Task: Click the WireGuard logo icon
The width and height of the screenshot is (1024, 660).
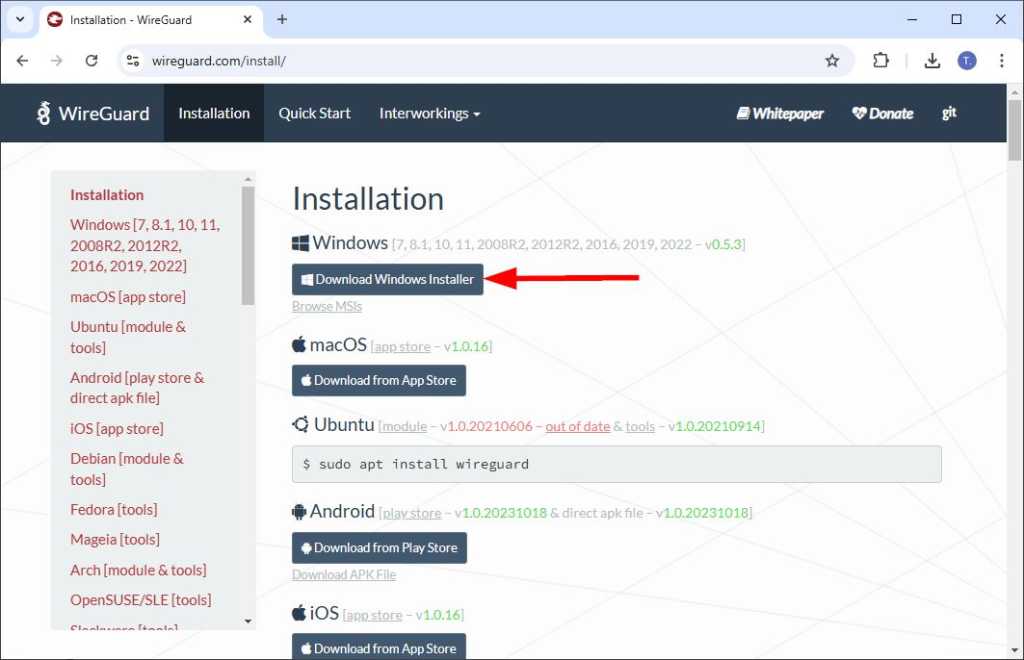Action: (43, 113)
